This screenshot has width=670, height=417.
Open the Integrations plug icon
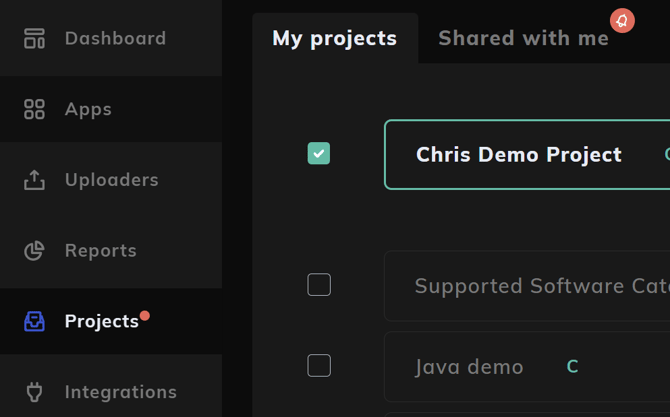click(34, 392)
